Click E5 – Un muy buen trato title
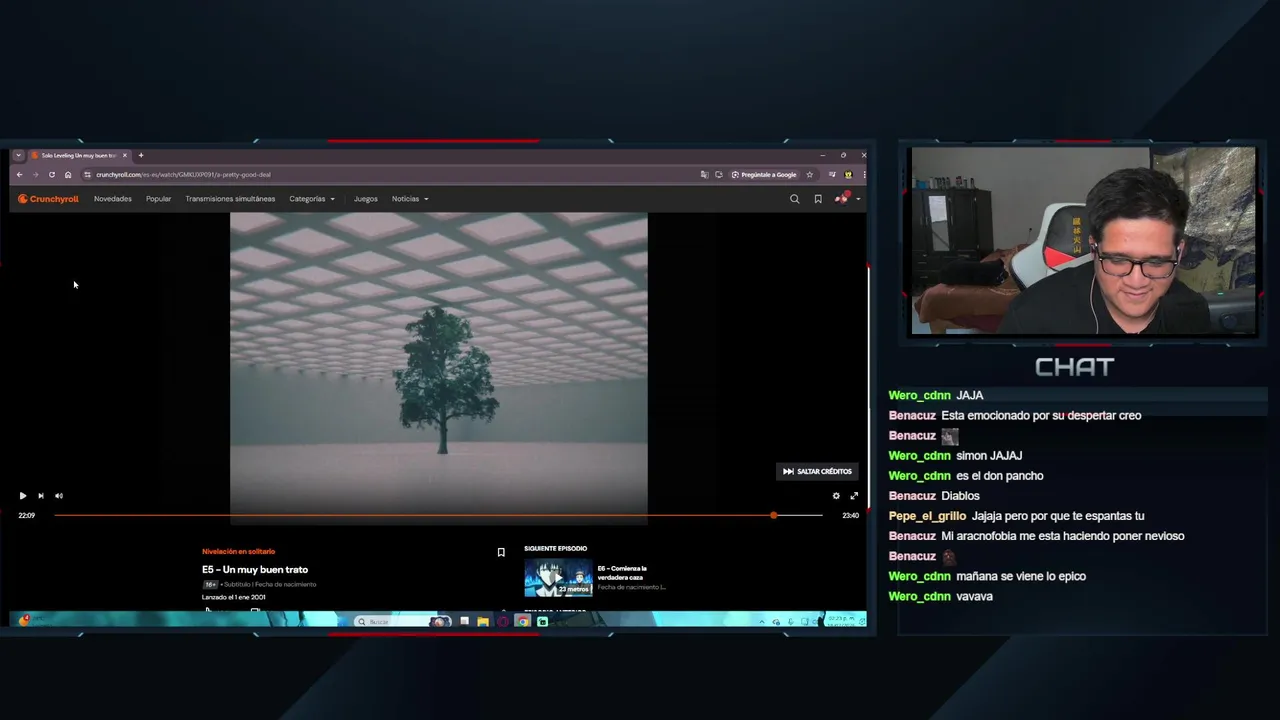The image size is (1280, 720). 255,569
